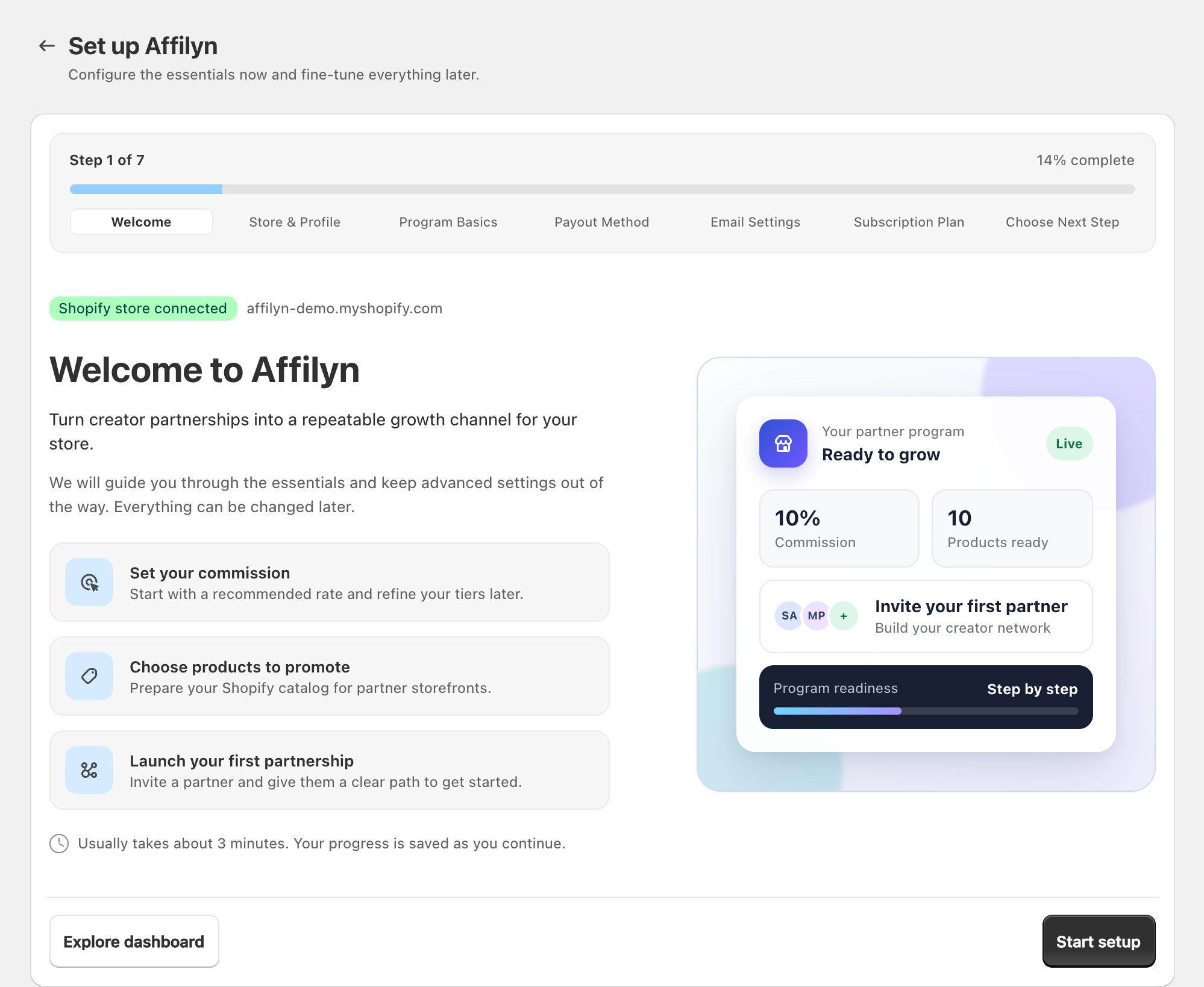
Task: Click the Program readiness progress bar
Action: [x=926, y=711]
